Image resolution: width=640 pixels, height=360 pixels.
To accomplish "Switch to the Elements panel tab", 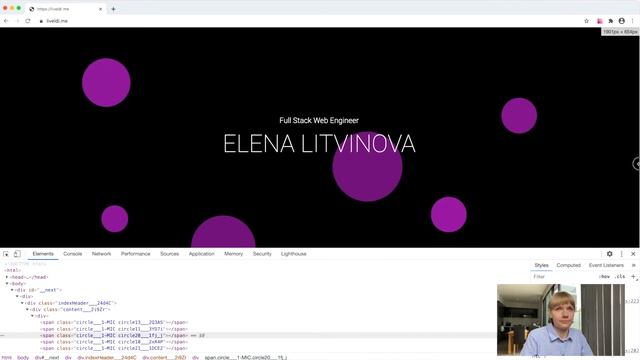I will (x=43, y=254).
